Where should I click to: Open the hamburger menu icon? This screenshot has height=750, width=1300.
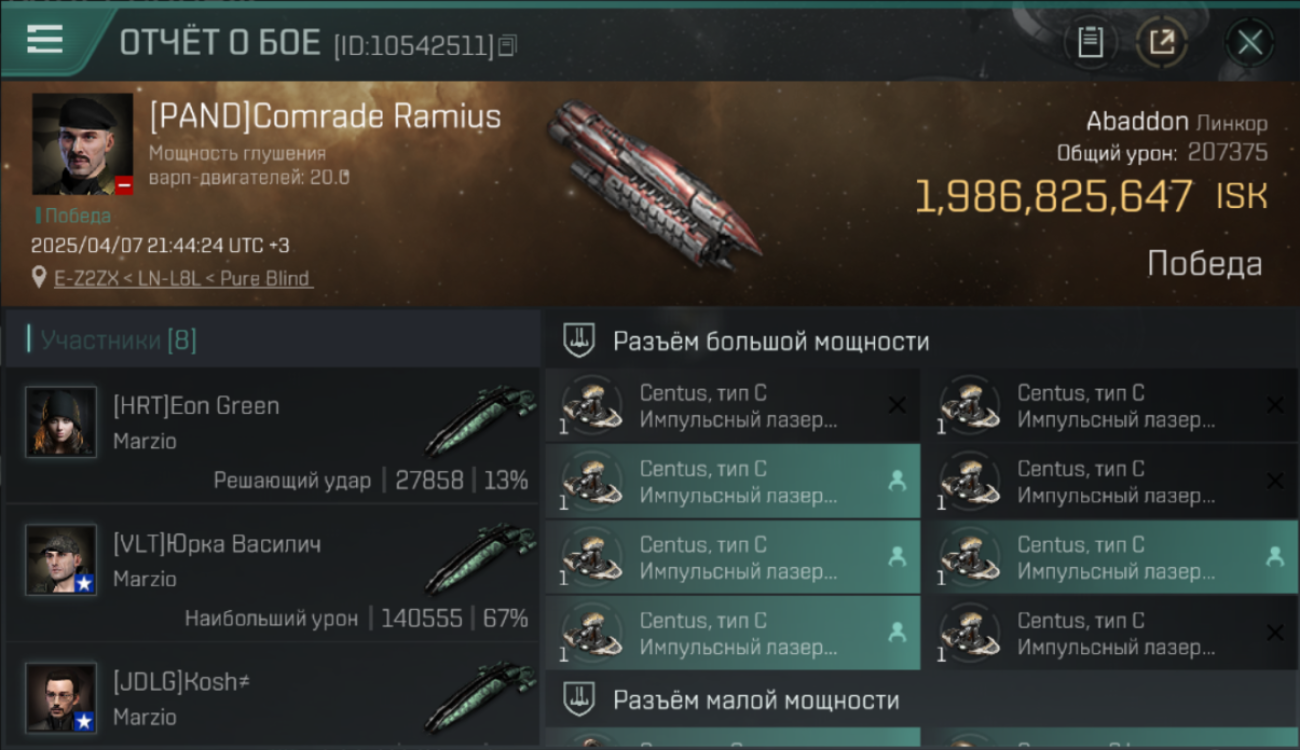[45, 39]
